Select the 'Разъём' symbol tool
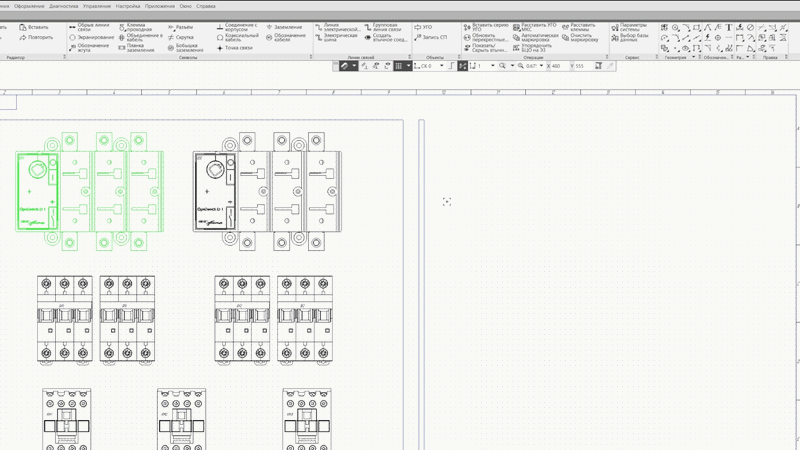Image resolution: width=800 pixels, height=450 pixels. pyautogui.click(x=181, y=27)
